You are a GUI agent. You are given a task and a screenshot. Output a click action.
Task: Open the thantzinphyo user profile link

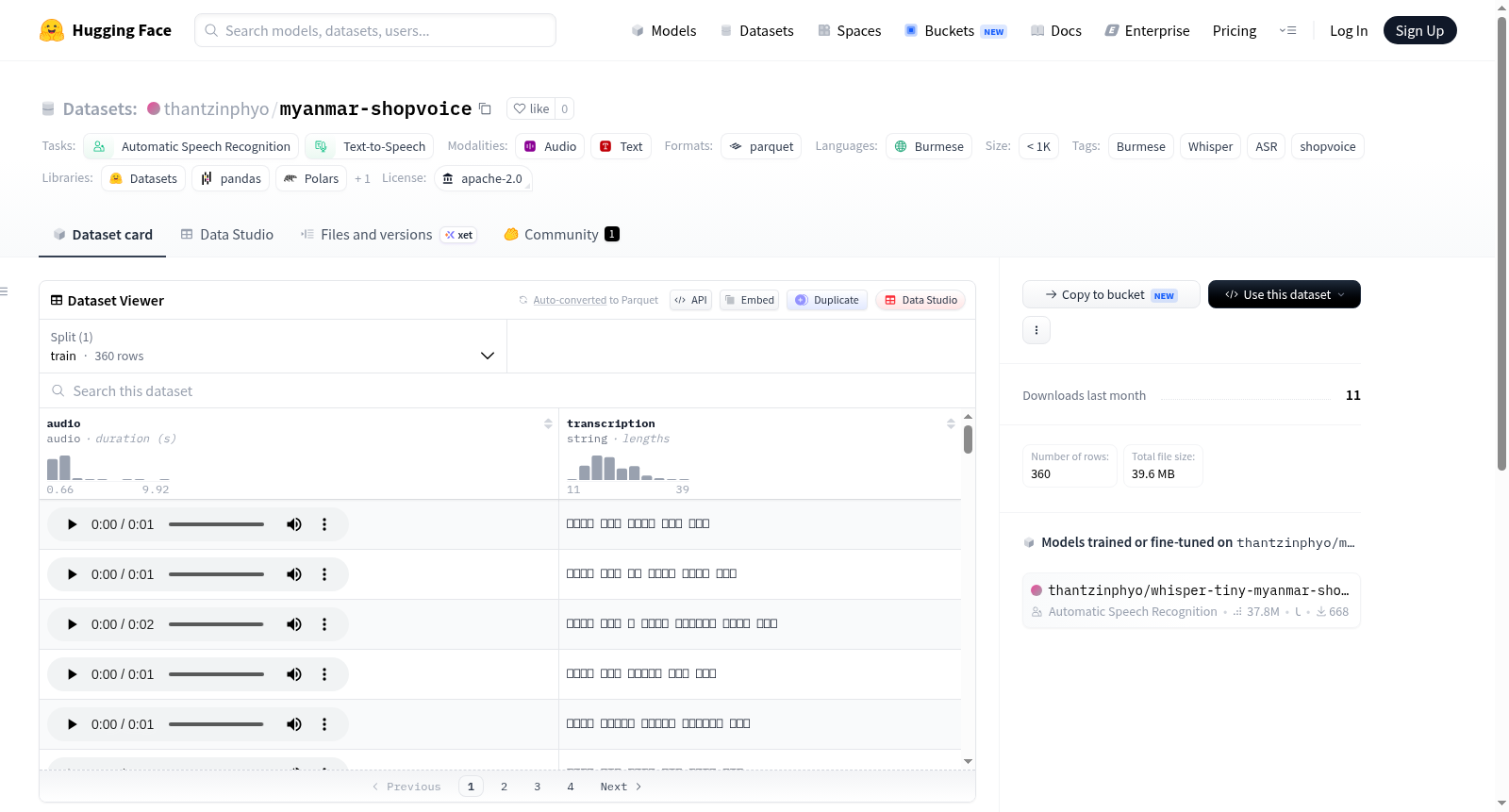tap(216, 108)
